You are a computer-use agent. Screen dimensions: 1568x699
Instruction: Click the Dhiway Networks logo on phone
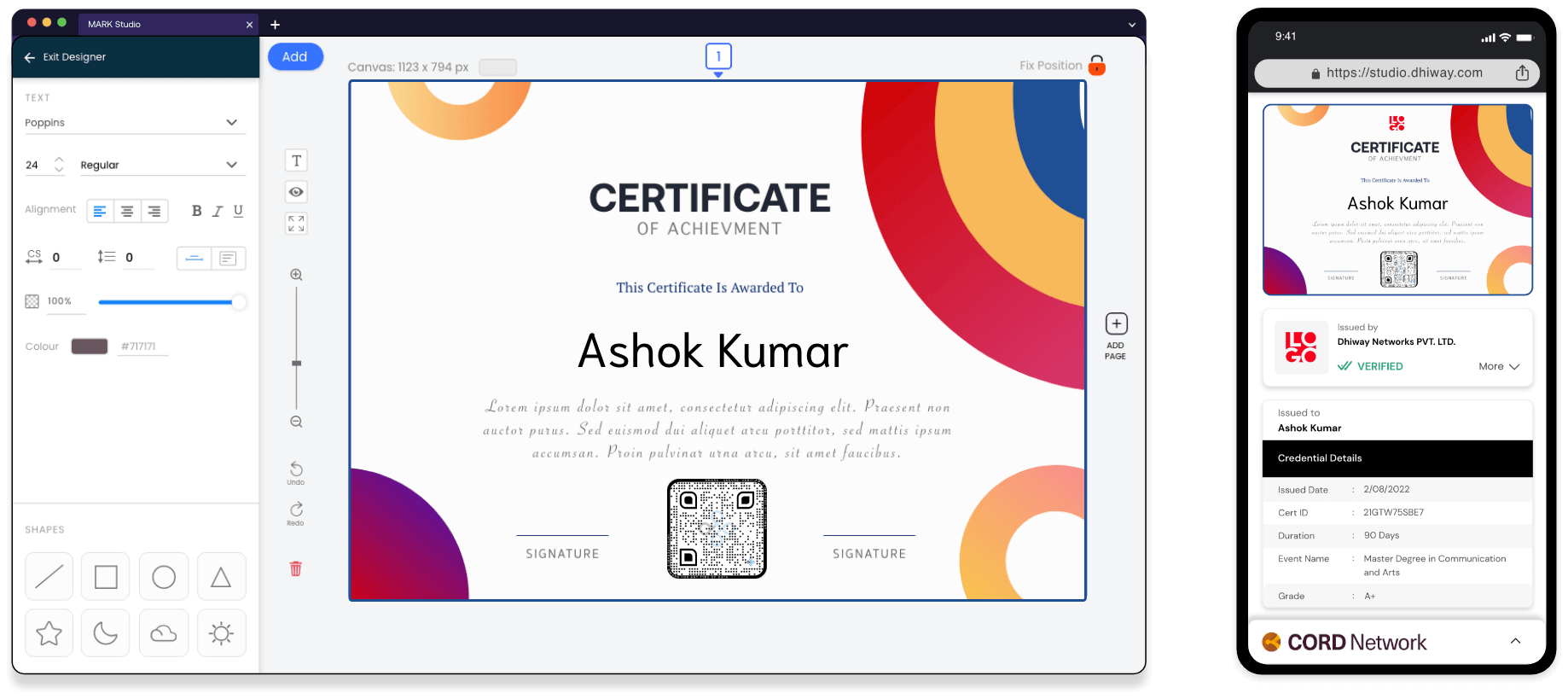point(1301,347)
